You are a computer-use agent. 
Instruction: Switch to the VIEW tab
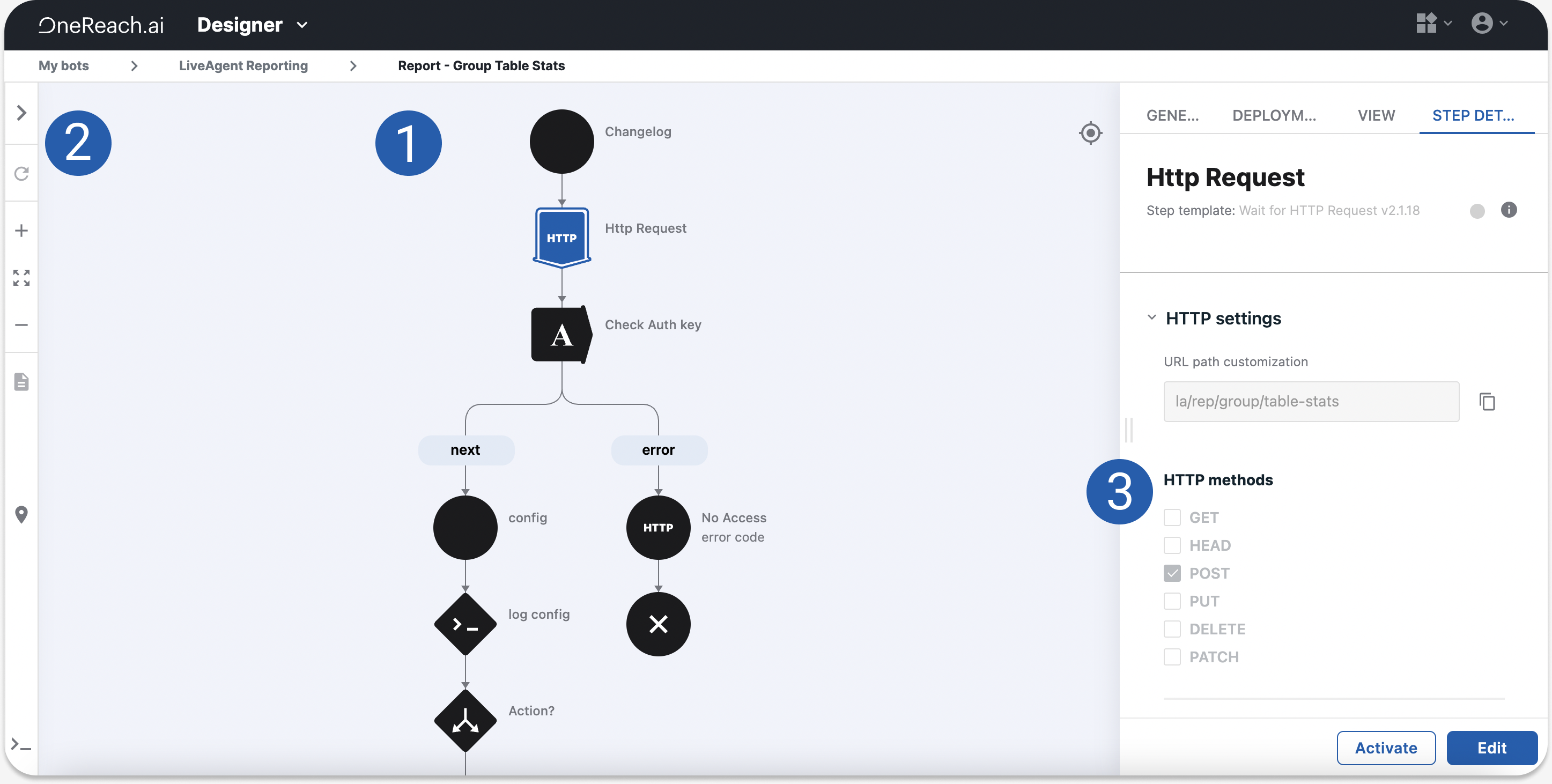point(1376,115)
